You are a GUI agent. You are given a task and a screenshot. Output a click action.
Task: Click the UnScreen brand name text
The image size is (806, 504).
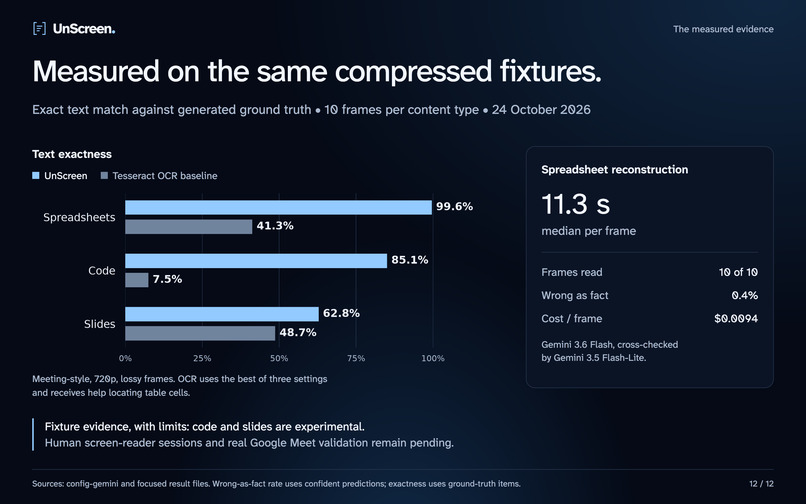[84, 29]
